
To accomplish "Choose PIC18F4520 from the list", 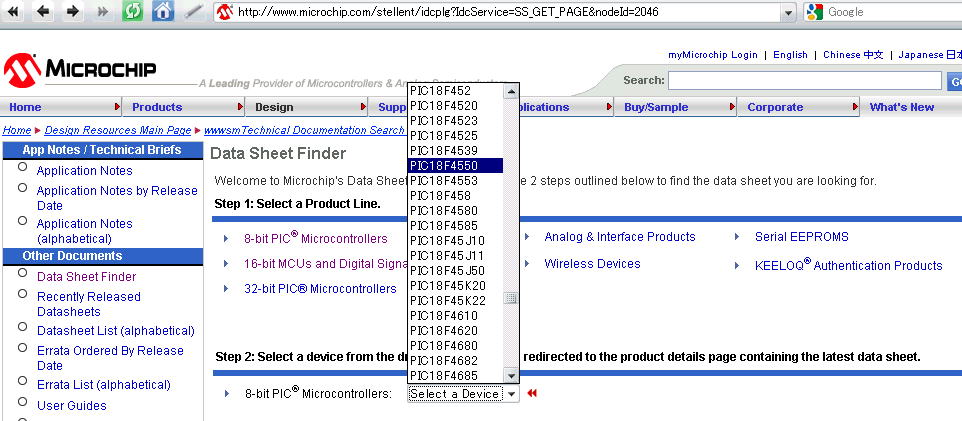I will click(x=455, y=106).
